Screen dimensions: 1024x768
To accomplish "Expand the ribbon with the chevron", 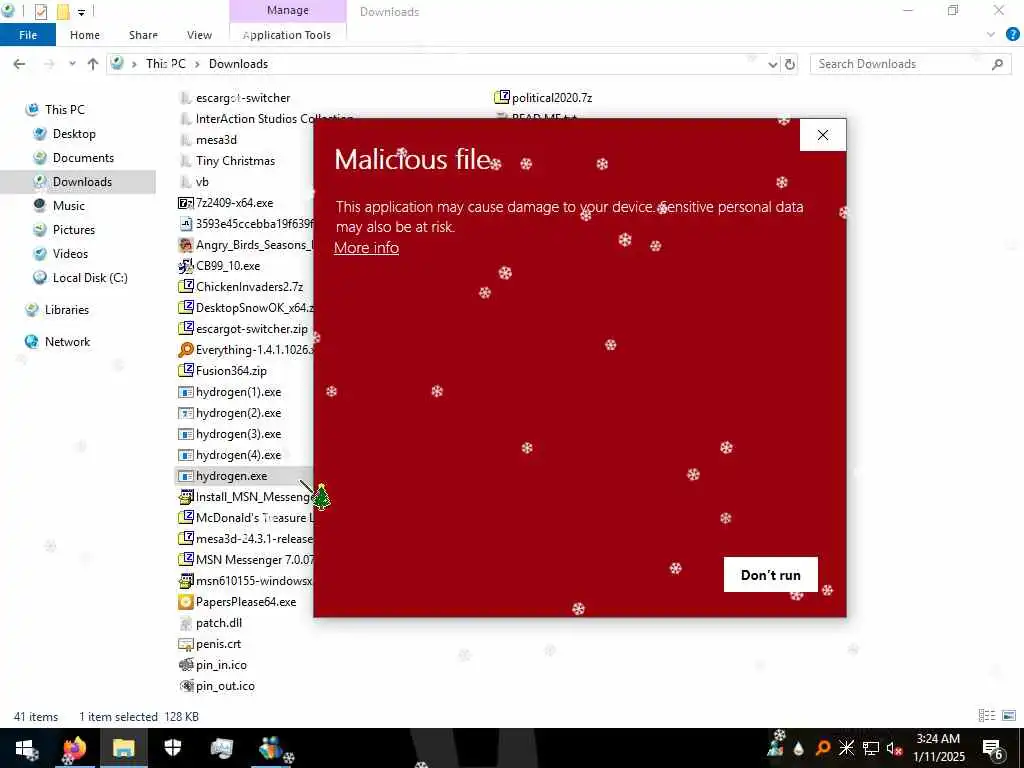I will (x=991, y=35).
